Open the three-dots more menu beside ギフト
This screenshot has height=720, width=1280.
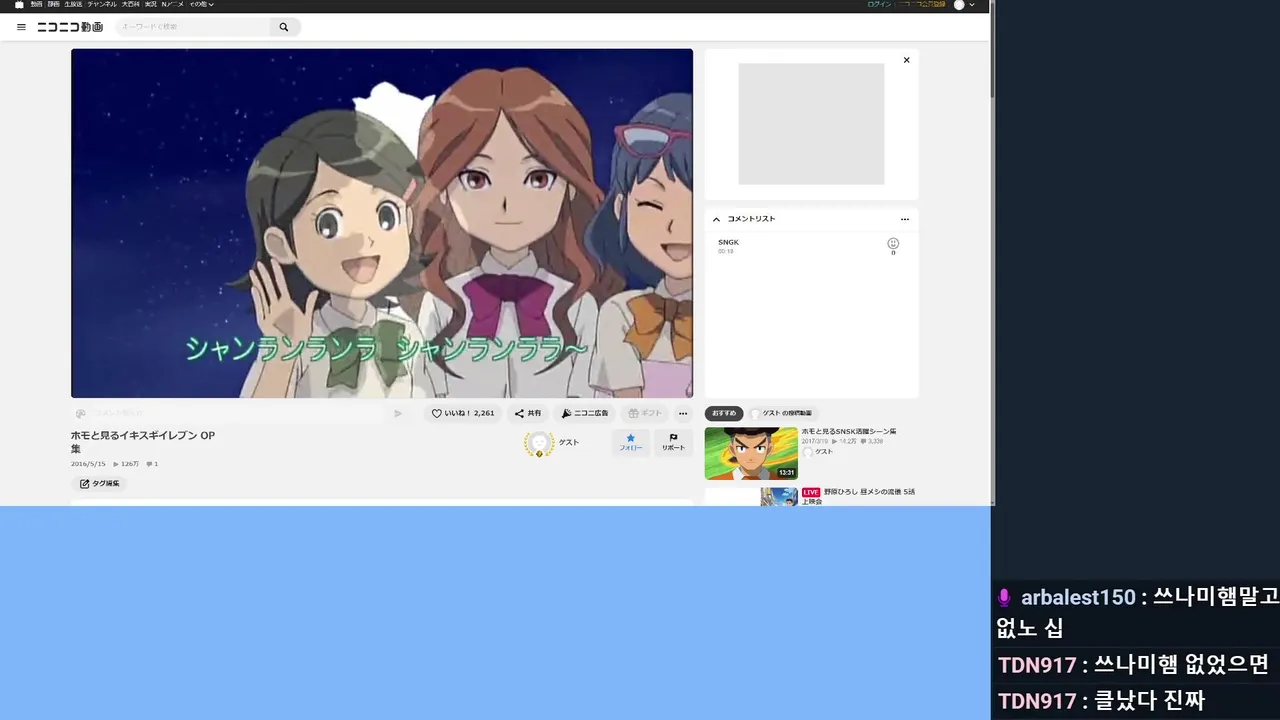click(683, 413)
